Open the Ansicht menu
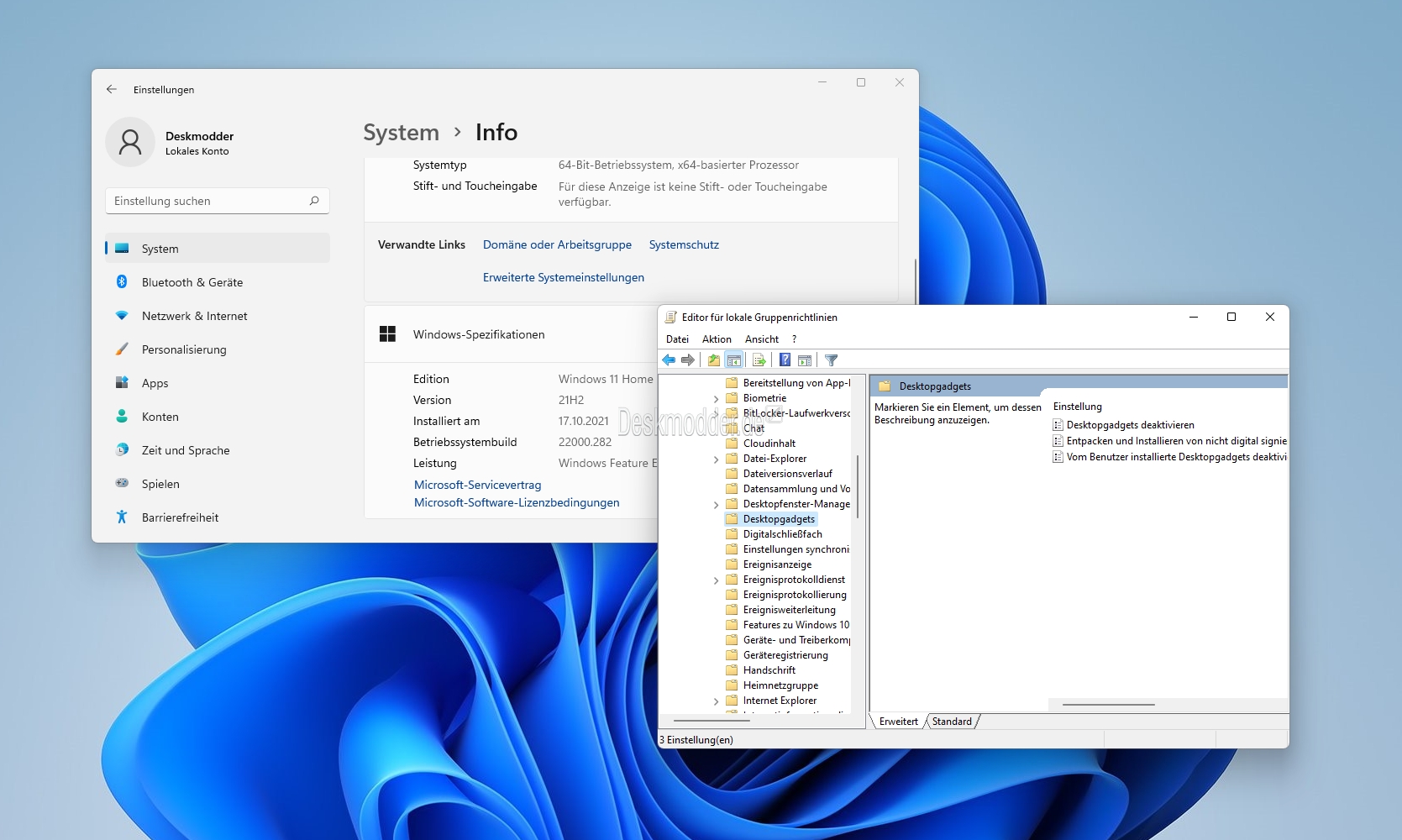1402x840 pixels. click(762, 339)
